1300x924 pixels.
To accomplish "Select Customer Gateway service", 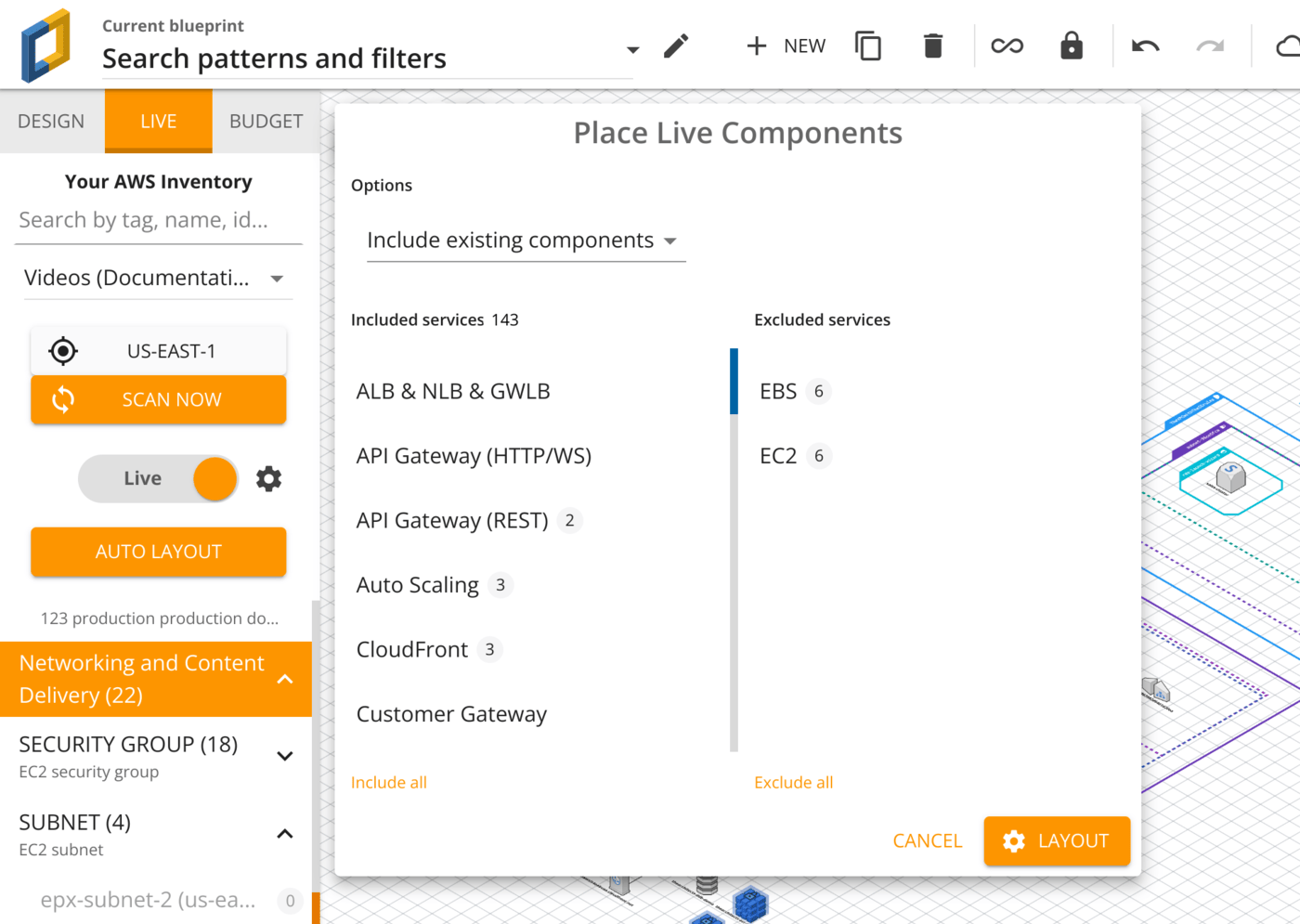I will click(451, 714).
